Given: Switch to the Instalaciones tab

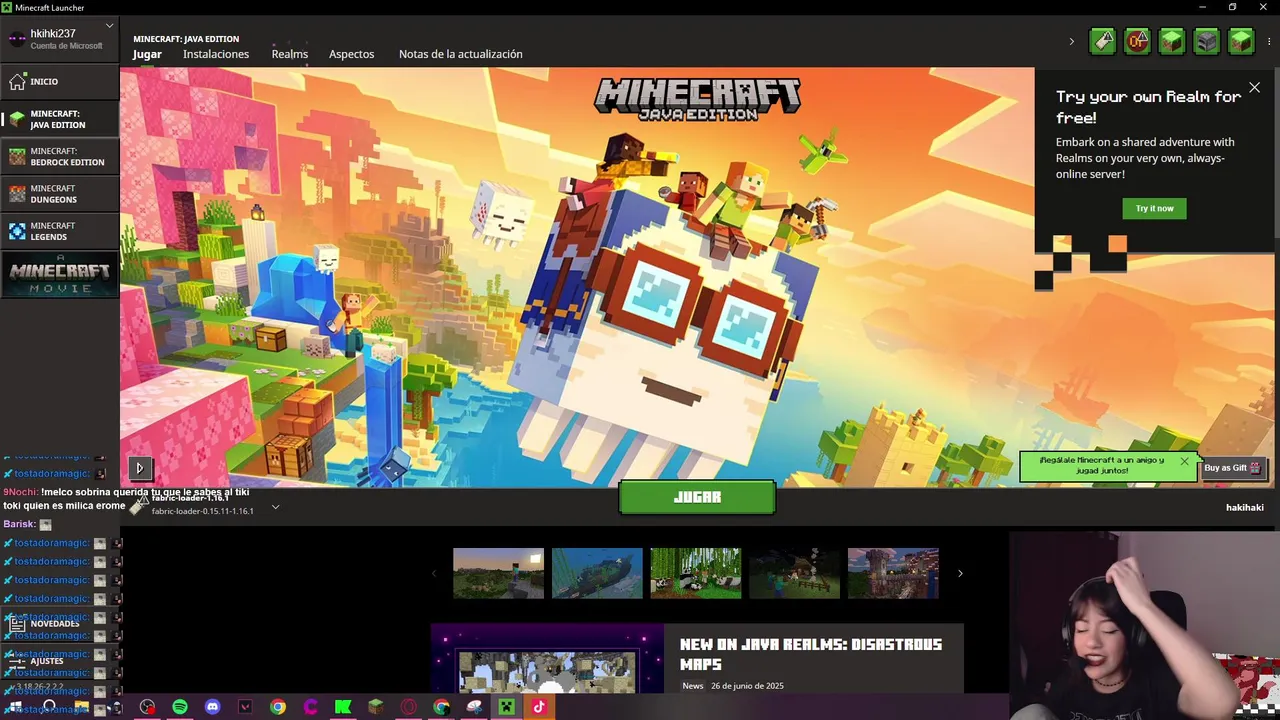Looking at the screenshot, I should pos(216,54).
